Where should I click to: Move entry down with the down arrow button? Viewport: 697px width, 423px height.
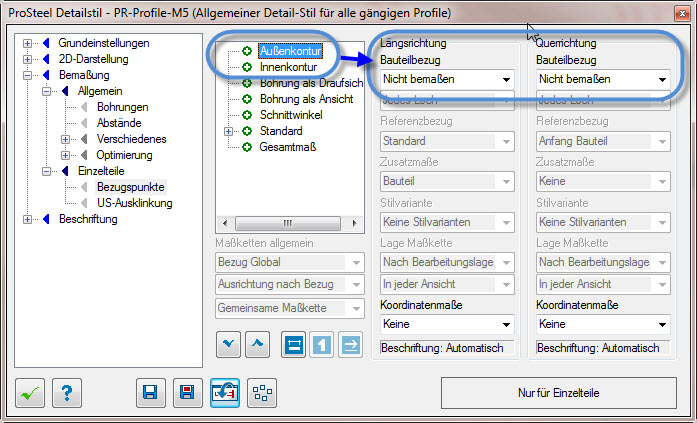(x=228, y=344)
